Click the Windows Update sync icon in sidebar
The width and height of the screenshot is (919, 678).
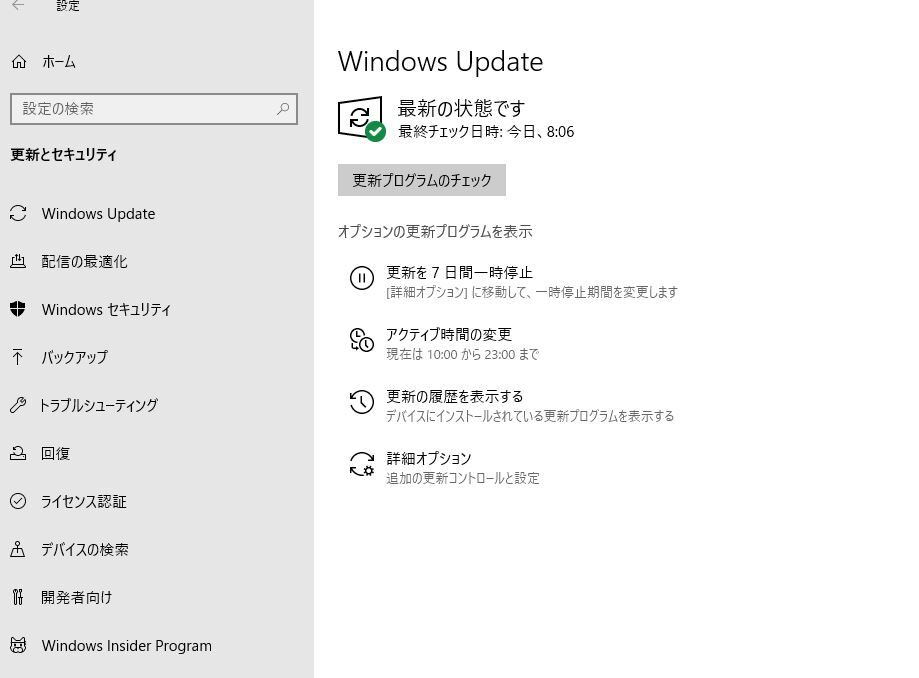click(18, 213)
